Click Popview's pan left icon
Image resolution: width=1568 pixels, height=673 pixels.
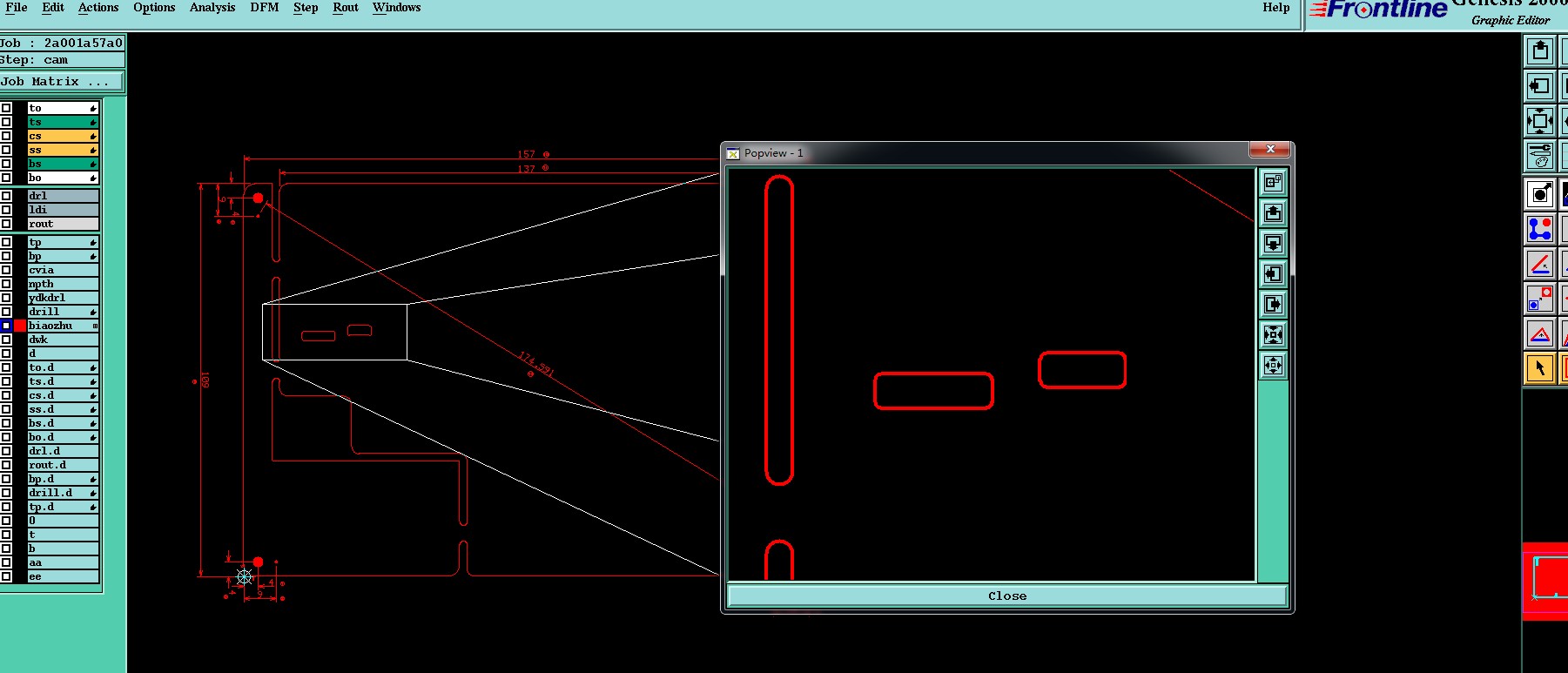coord(1273,273)
